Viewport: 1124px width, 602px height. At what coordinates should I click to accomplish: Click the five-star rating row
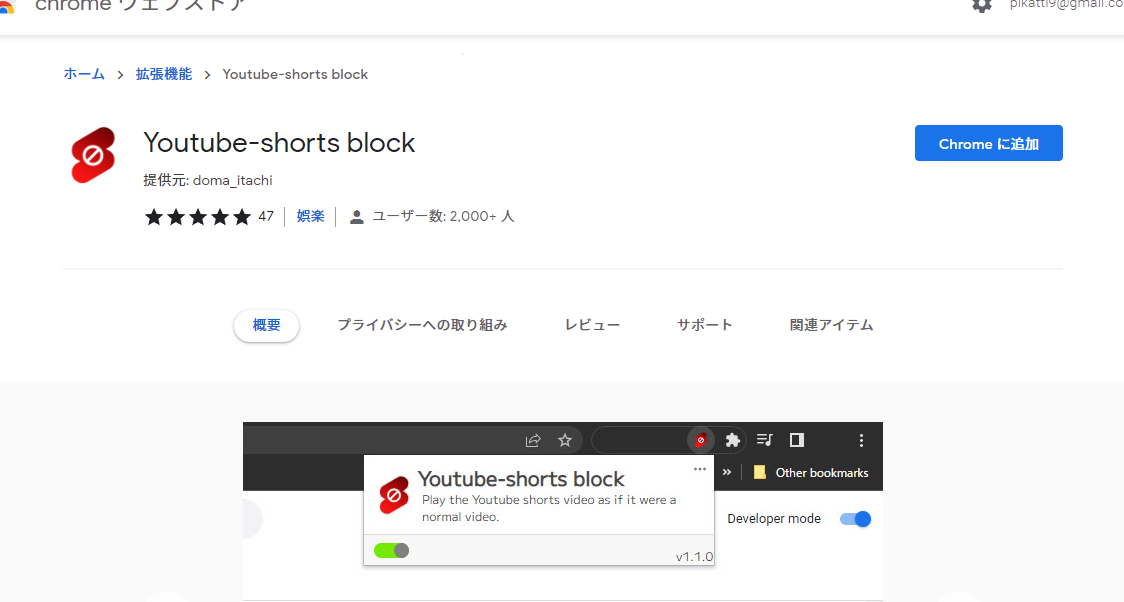tap(198, 216)
